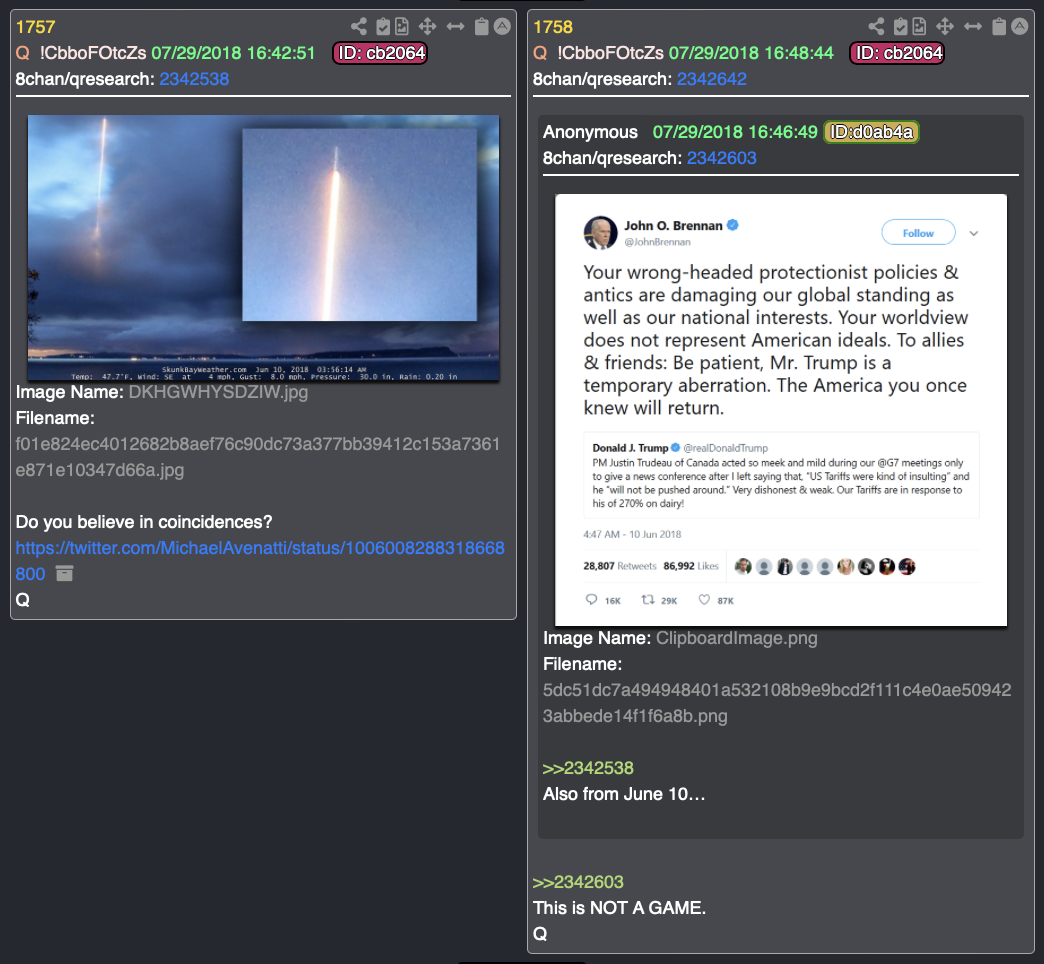This screenshot has height=964, width=1044.
Task: Open the MichaelAvenatti twitter status link
Action: click(260, 561)
